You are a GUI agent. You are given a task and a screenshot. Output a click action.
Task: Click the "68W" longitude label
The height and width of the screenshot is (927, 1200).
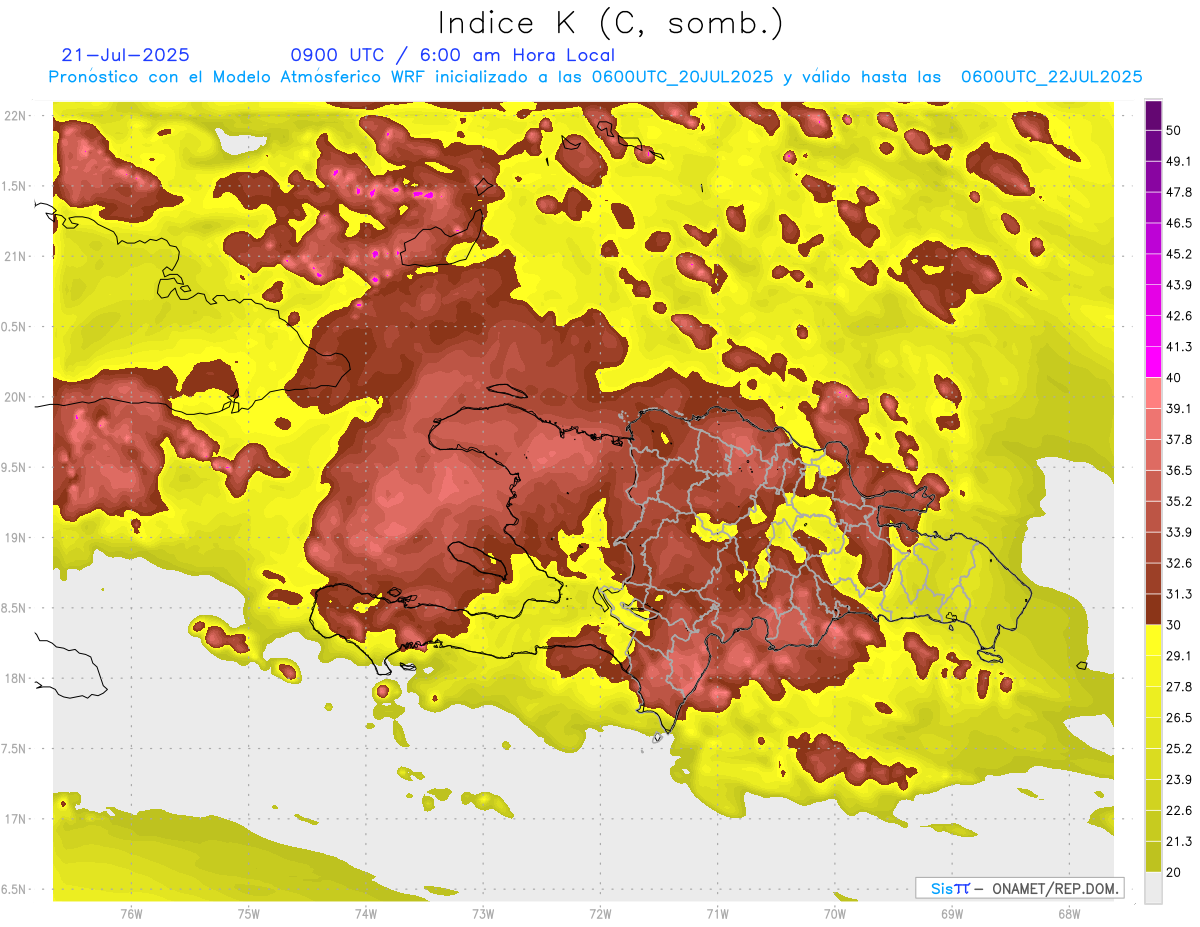(1069, 914)
